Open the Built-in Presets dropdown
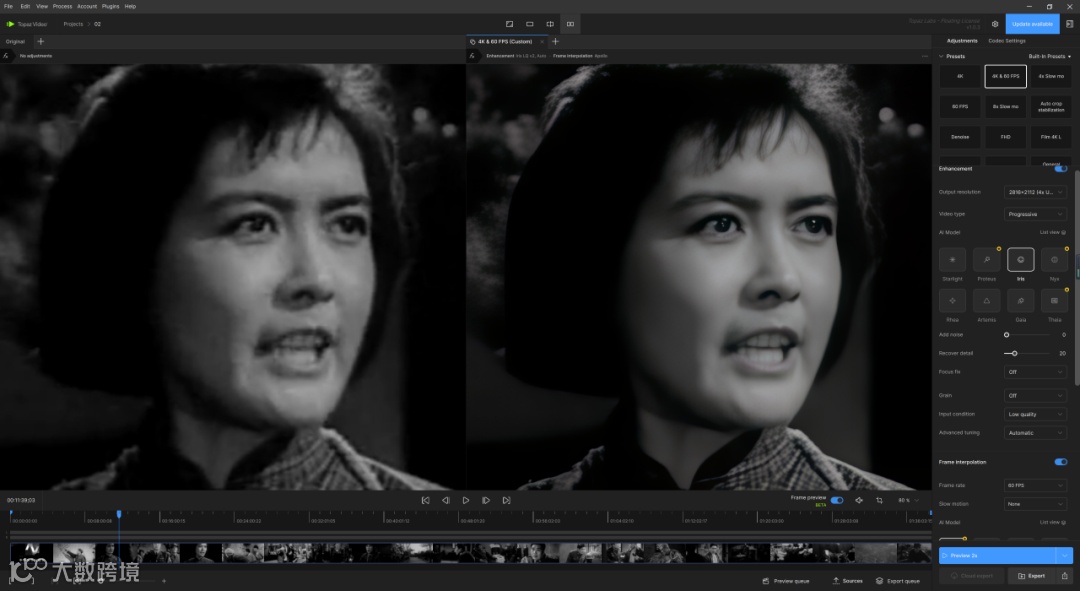 1050,56
